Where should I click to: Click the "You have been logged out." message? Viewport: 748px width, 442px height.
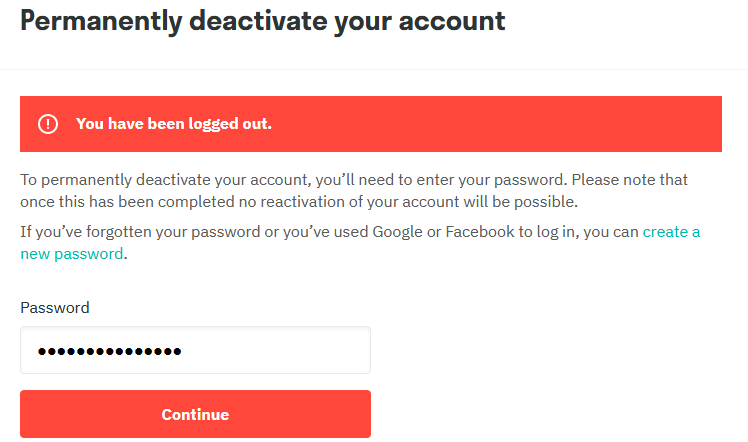point(174,124)
